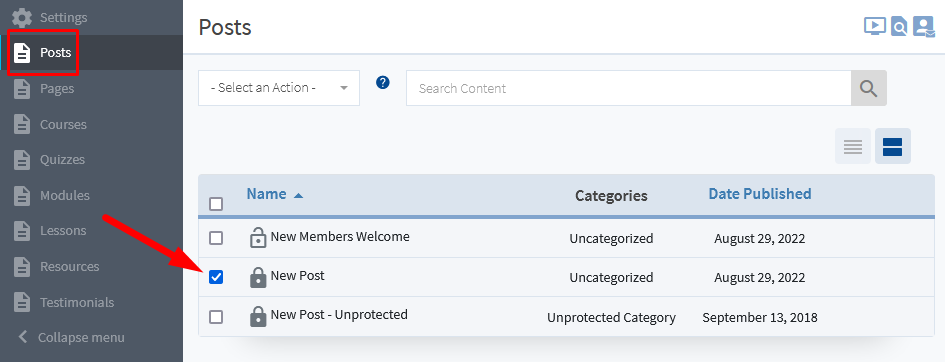The height and width of the screenshot is (362, 945).
Task: Check the select-all checkbox in table header
Action: (216, 204)
